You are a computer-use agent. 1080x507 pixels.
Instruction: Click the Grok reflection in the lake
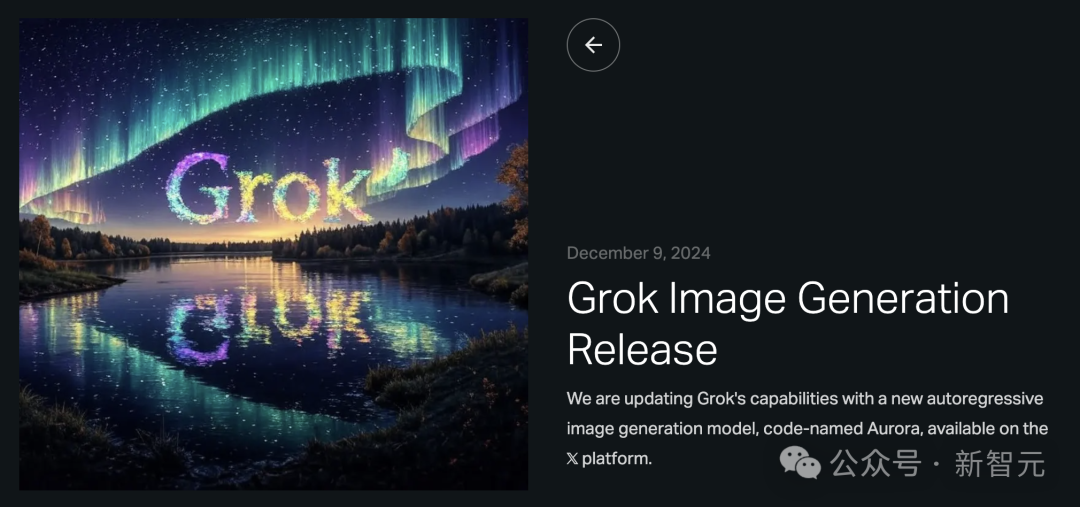pos(272,324)
